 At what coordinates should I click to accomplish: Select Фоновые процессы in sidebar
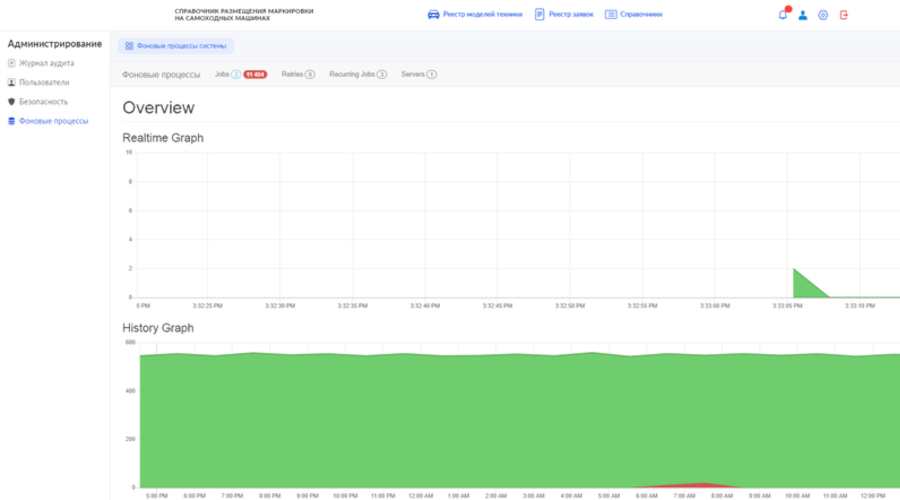[53, 121]
